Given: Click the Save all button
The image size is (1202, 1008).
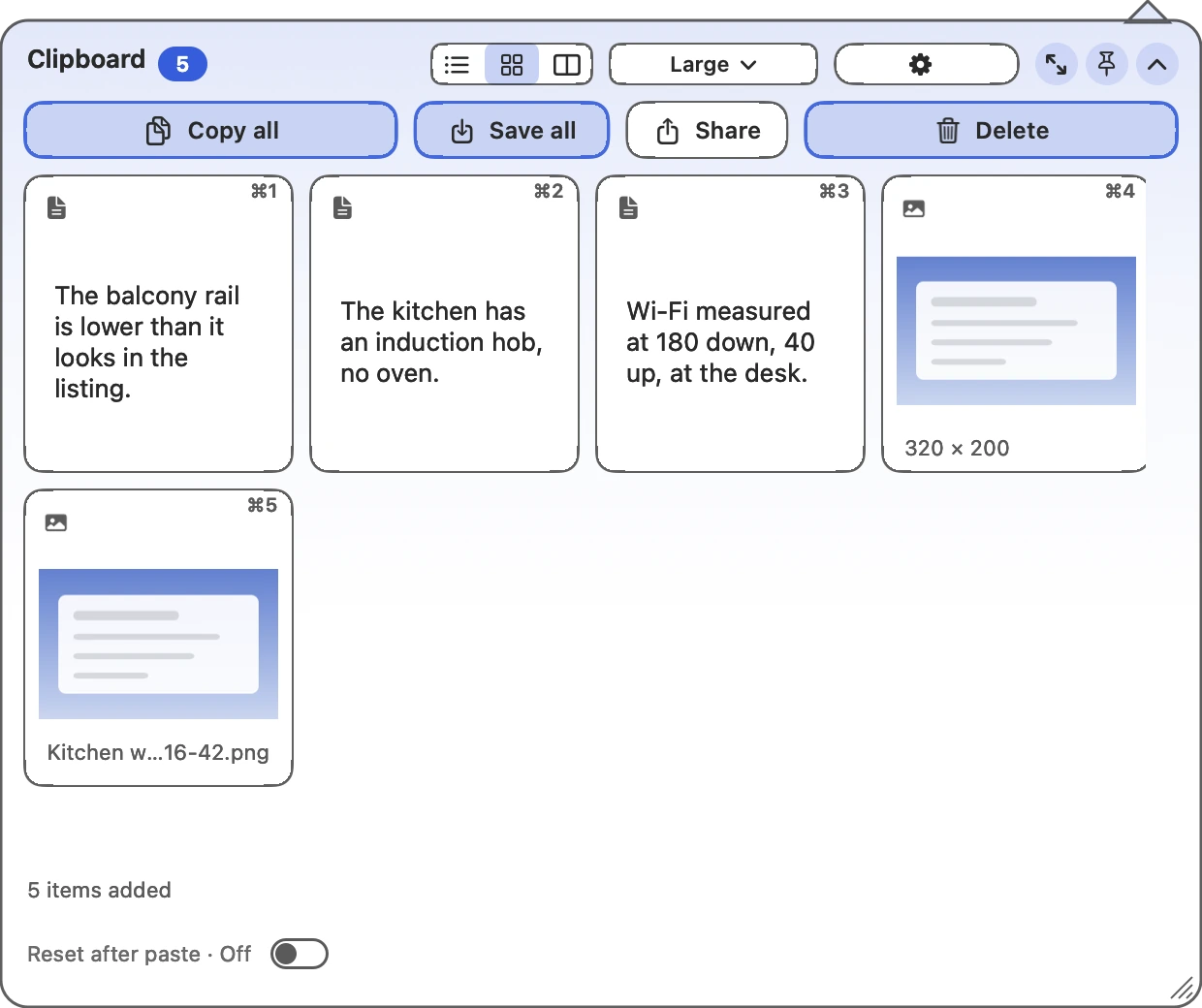Looking at the screenshot, I should (512, 130).
